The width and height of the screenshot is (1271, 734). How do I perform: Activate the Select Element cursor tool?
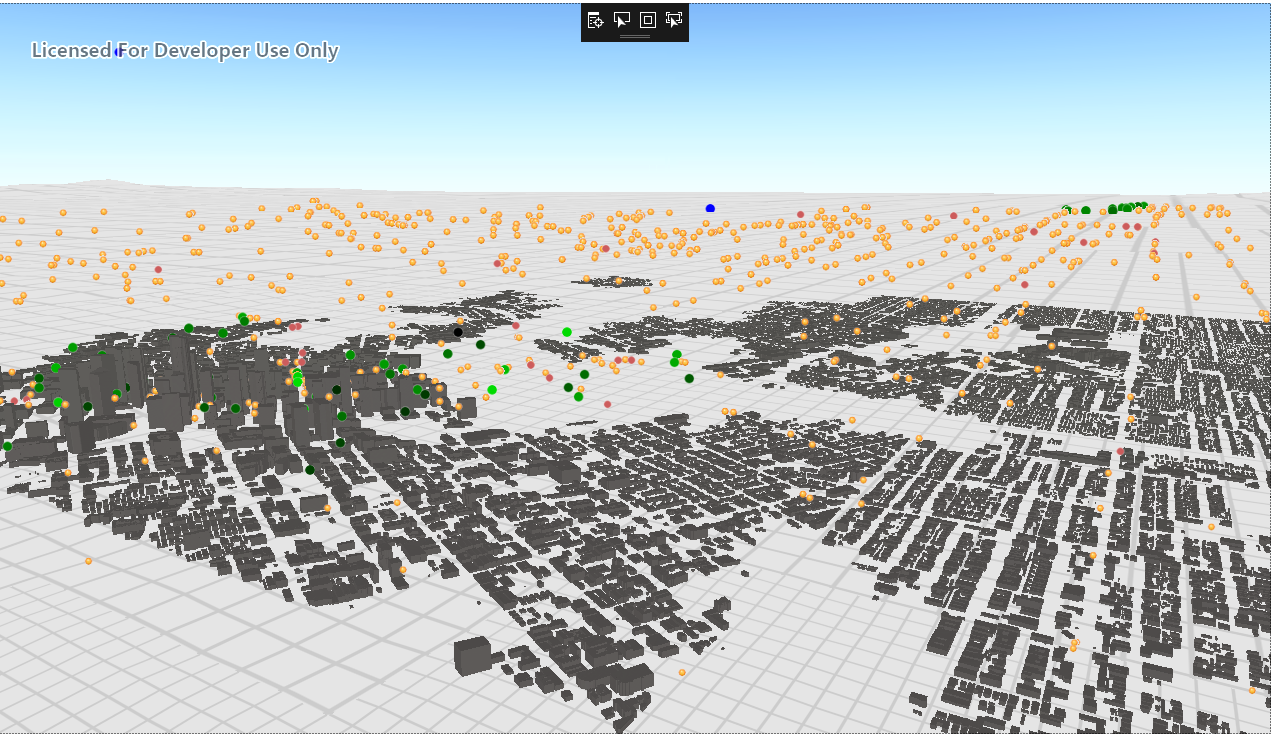click(622, 20)
